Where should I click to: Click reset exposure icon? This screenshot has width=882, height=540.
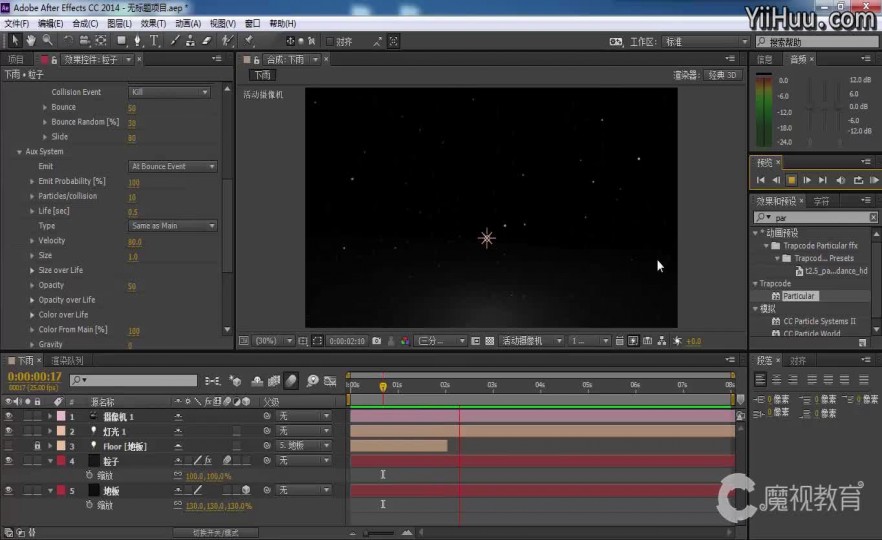(677, 341)
